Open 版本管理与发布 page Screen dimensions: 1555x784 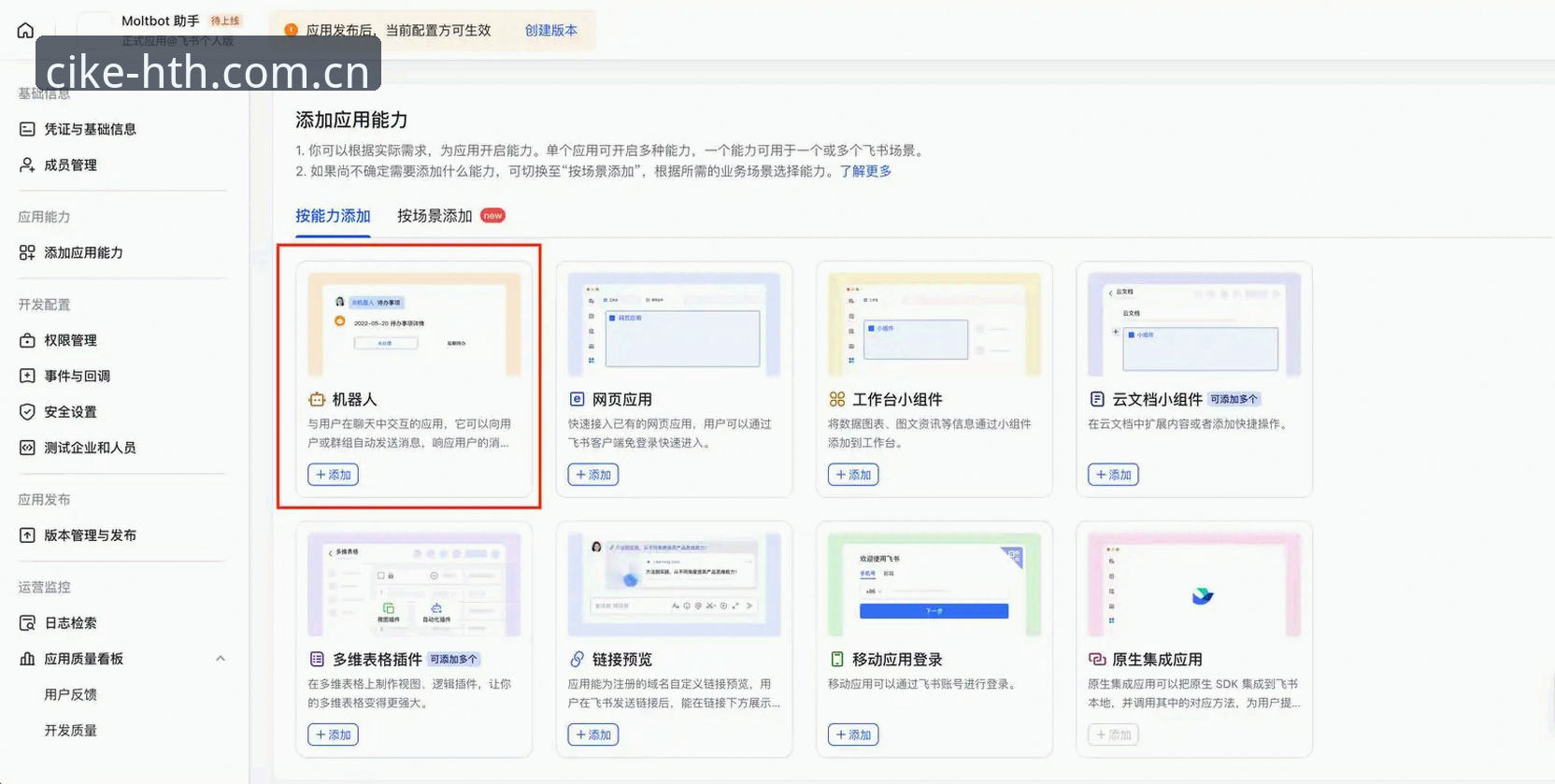point(90,535)
